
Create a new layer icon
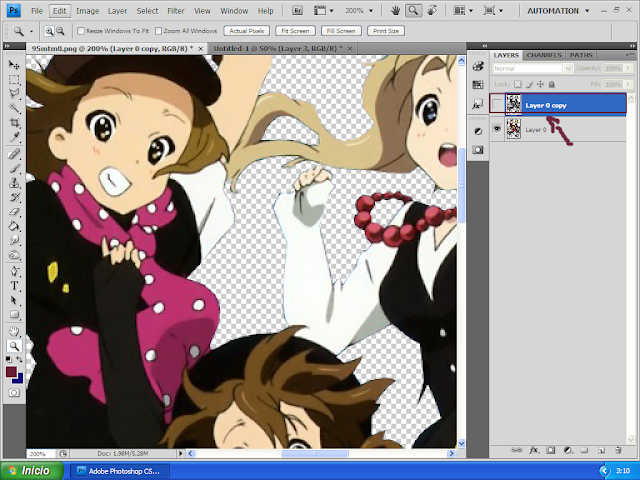601,450
